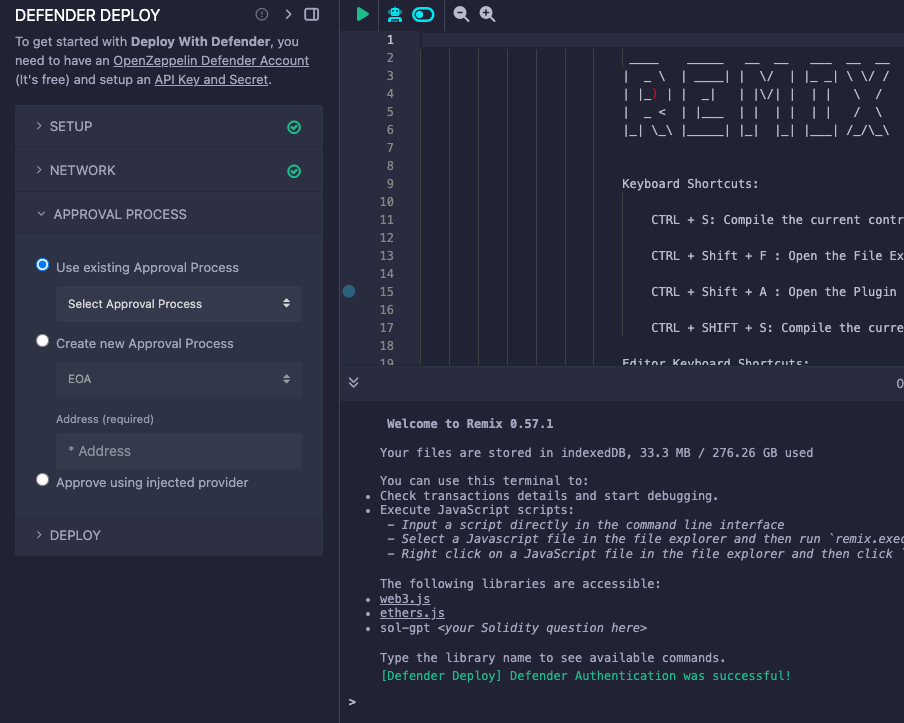904x723 pixels.
Task: Click the copilot toggle switch in the toolbar
Action: (x=423, y=14)
